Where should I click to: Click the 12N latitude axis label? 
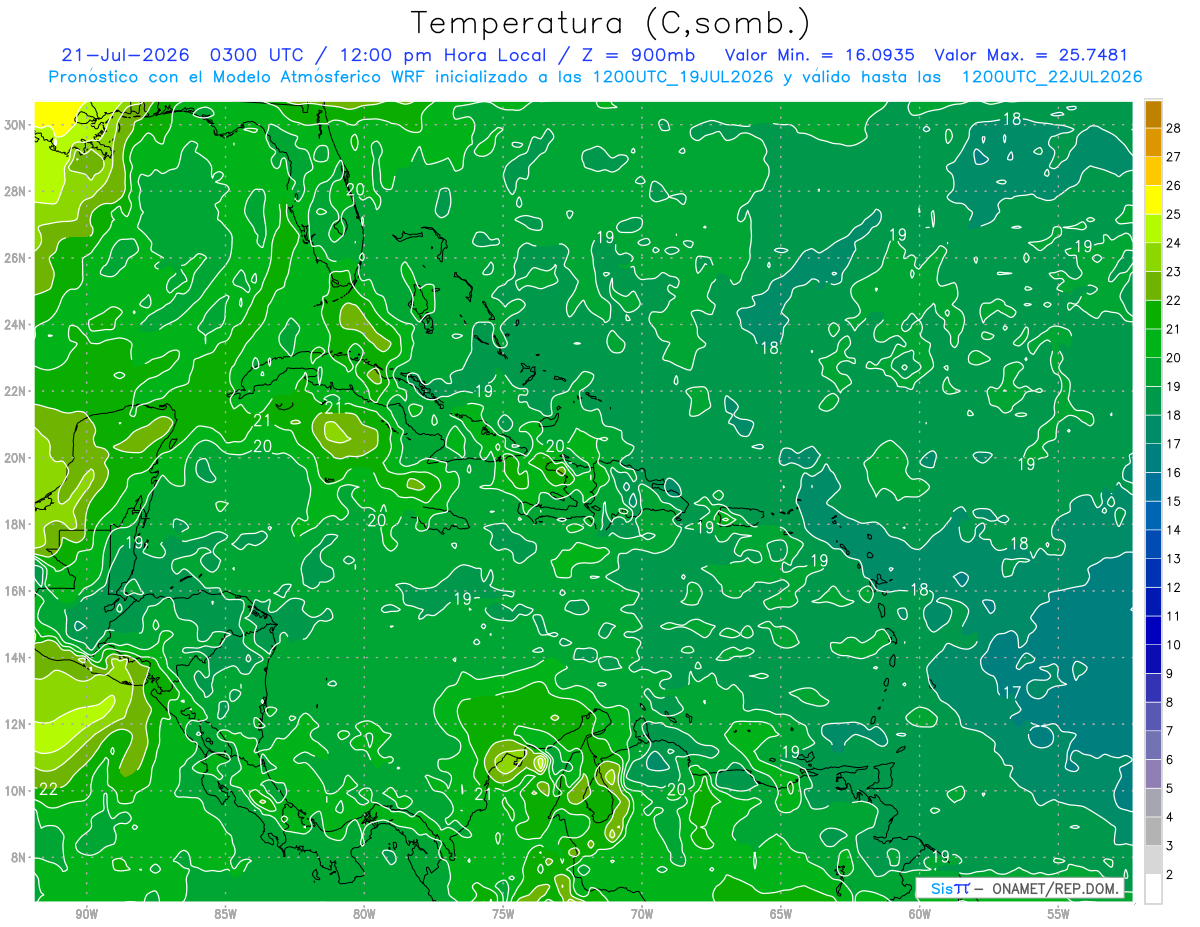click(16, 724)
